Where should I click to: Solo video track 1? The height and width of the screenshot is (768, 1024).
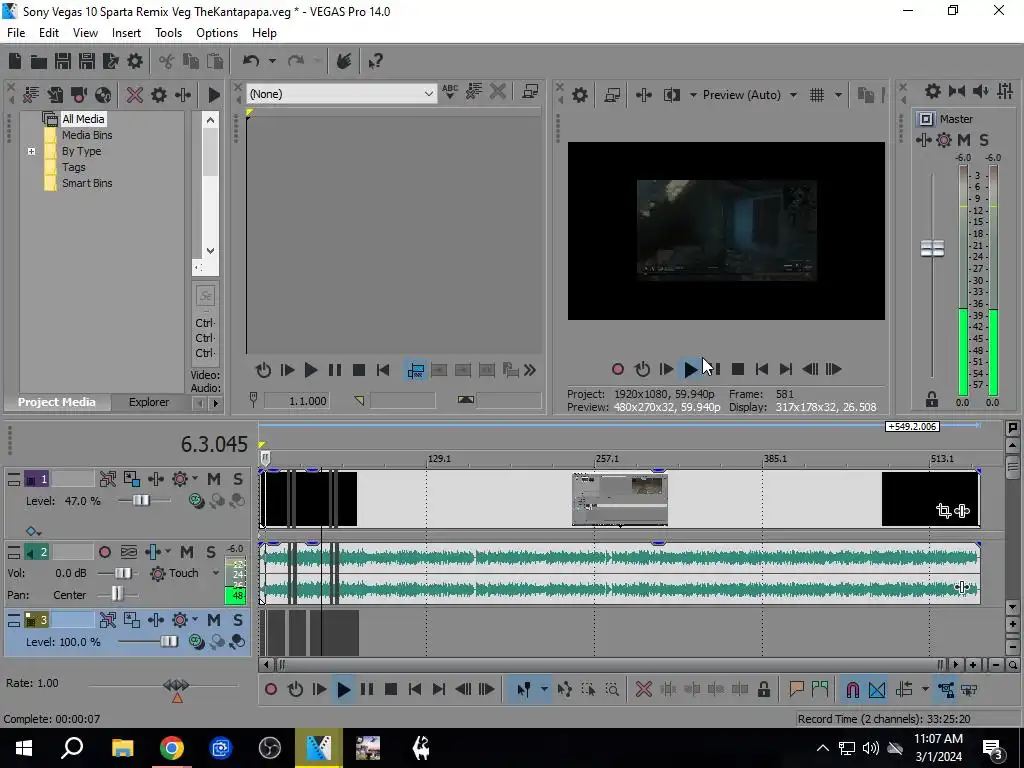(238, 479)
